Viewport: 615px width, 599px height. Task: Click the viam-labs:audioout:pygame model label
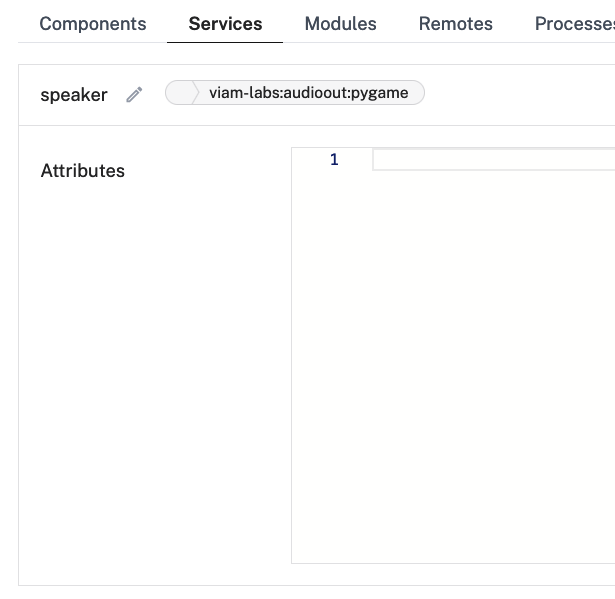308,93
